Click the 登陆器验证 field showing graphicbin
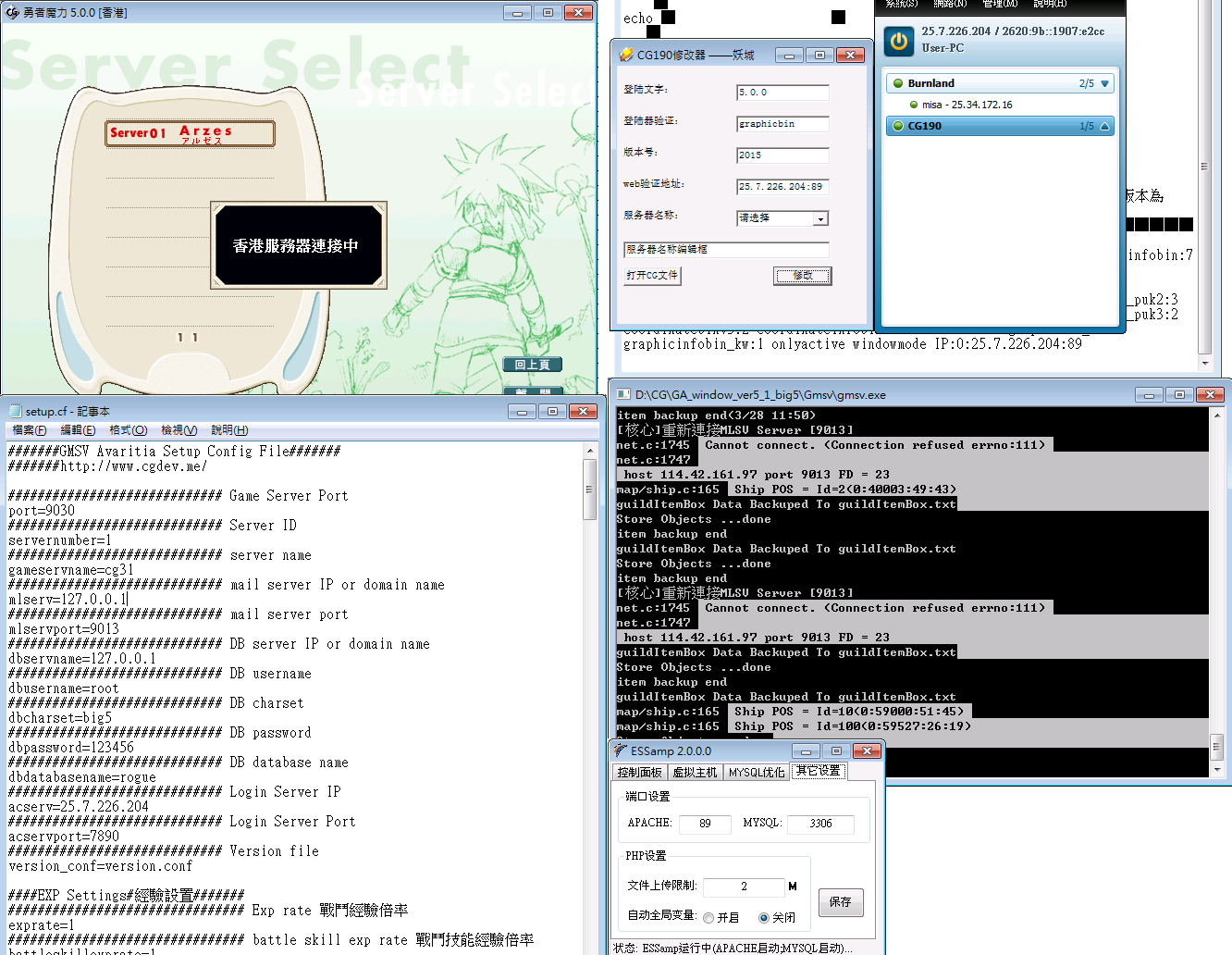The height and width of the screenshot is (955, 1232). pyautogui.click(x=782, y=124)
